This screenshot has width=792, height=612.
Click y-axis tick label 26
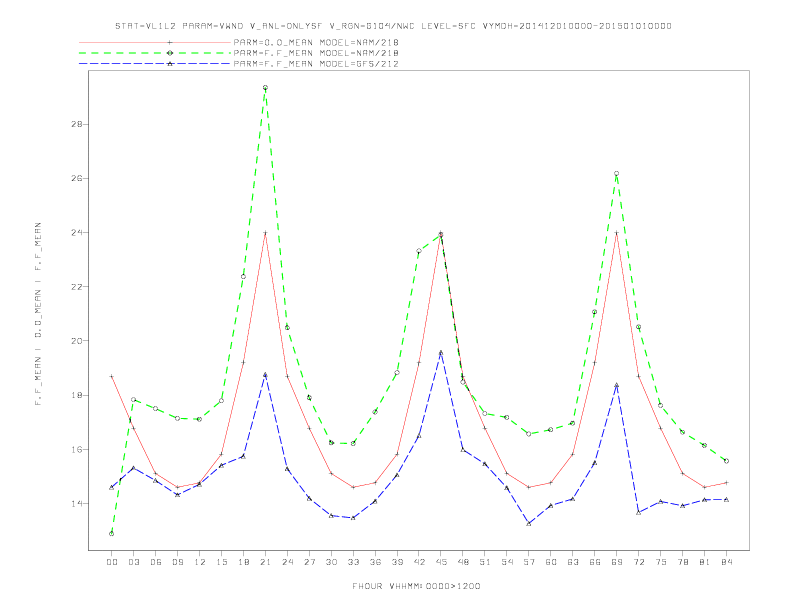coord(76,178)
